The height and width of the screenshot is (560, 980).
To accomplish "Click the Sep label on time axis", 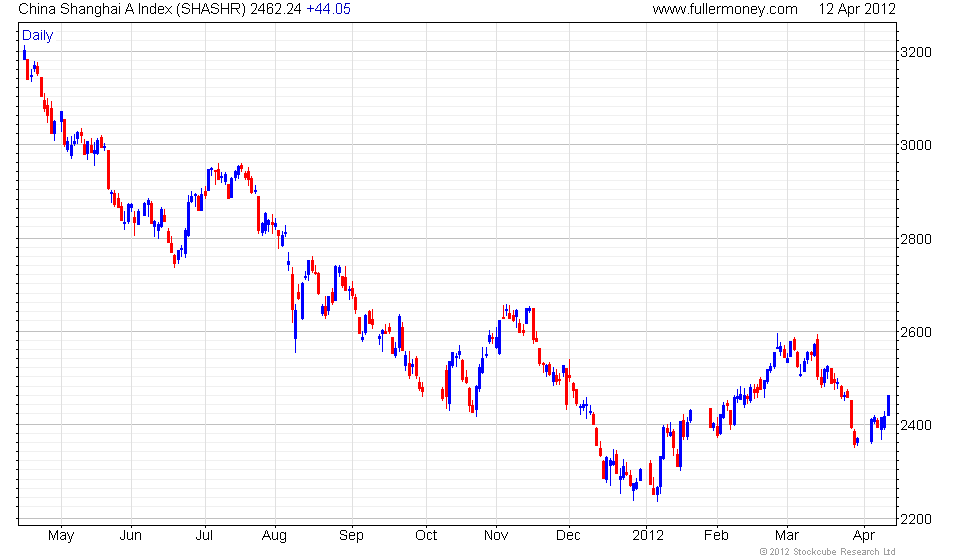I will [351, 536].
